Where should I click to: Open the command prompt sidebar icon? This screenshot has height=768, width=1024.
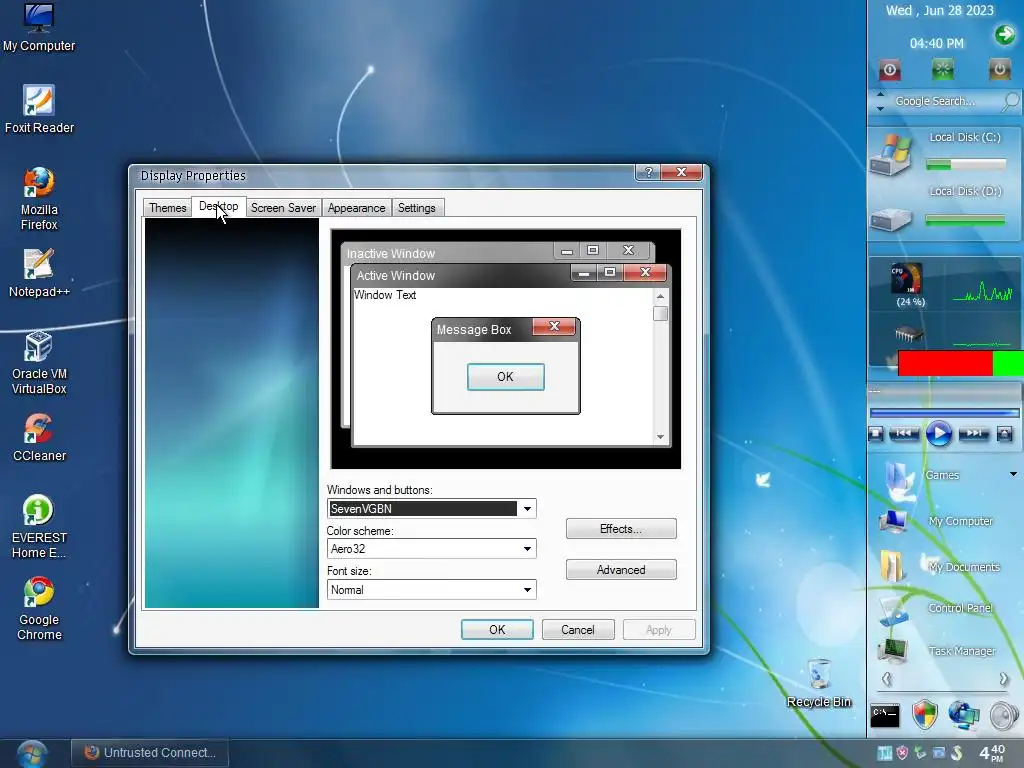click(885, 716)
